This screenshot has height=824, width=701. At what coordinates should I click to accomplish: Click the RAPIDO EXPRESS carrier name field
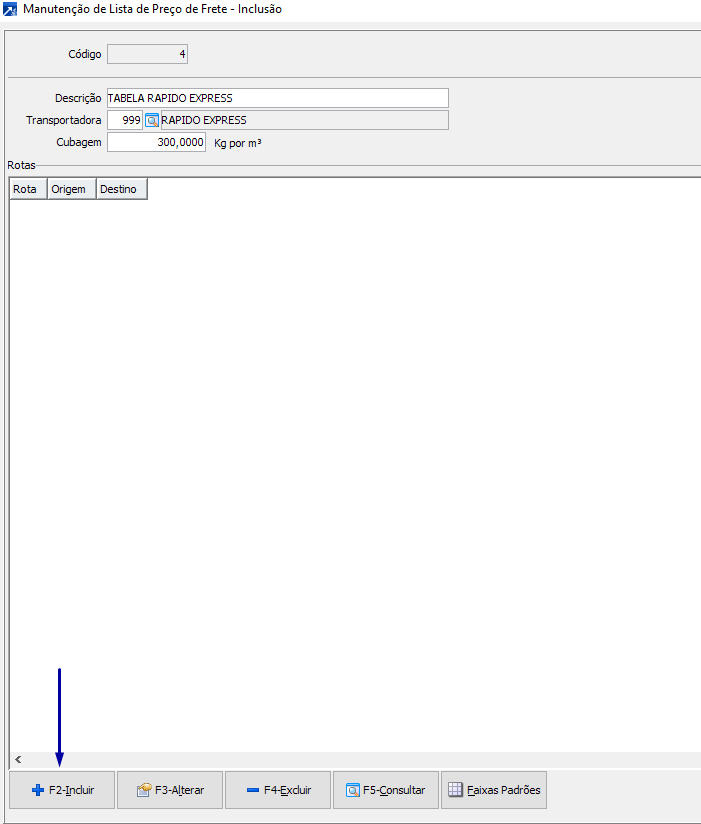(x=304, y=120)
